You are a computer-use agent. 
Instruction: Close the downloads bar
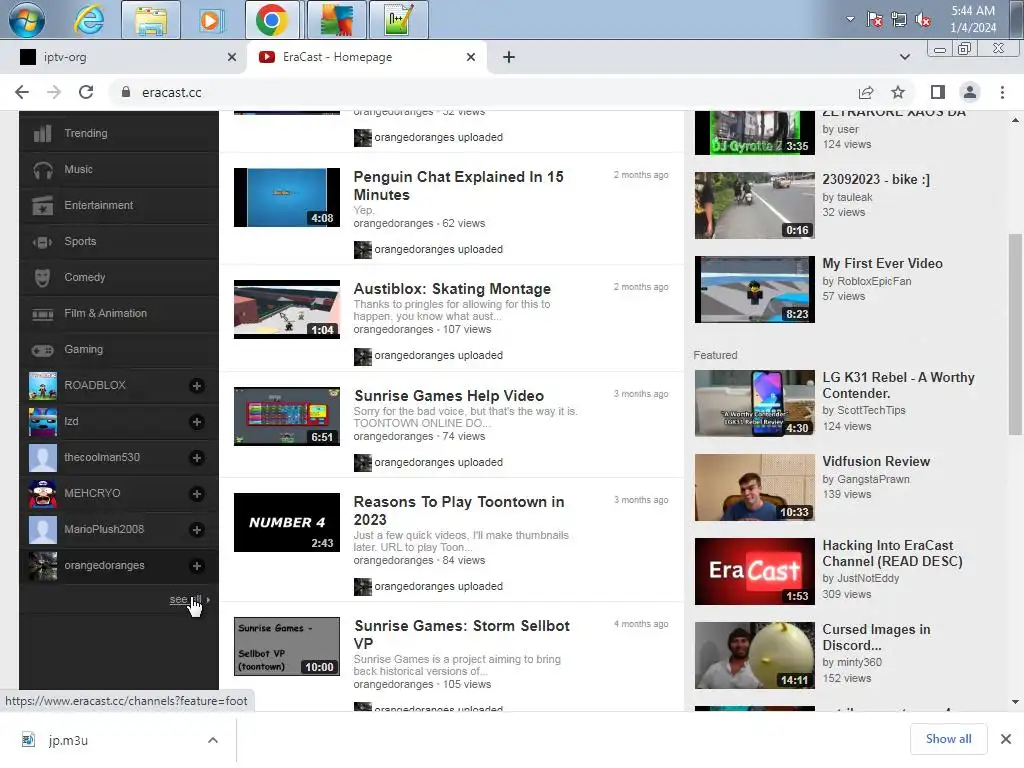[x=1006, y=739]
